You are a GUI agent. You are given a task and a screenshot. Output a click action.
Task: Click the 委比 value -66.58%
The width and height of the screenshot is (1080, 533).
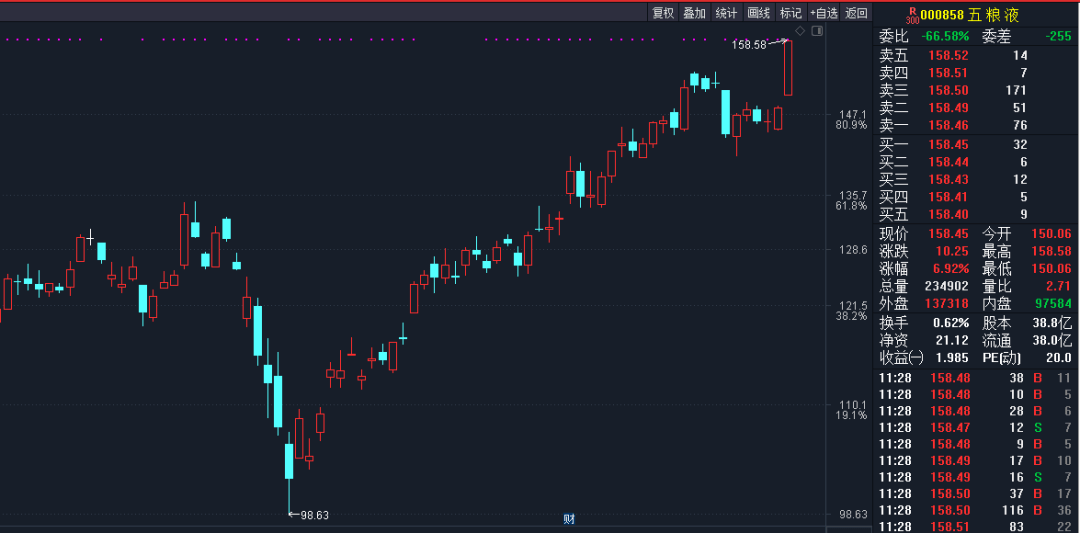click(x=946, y=36)
